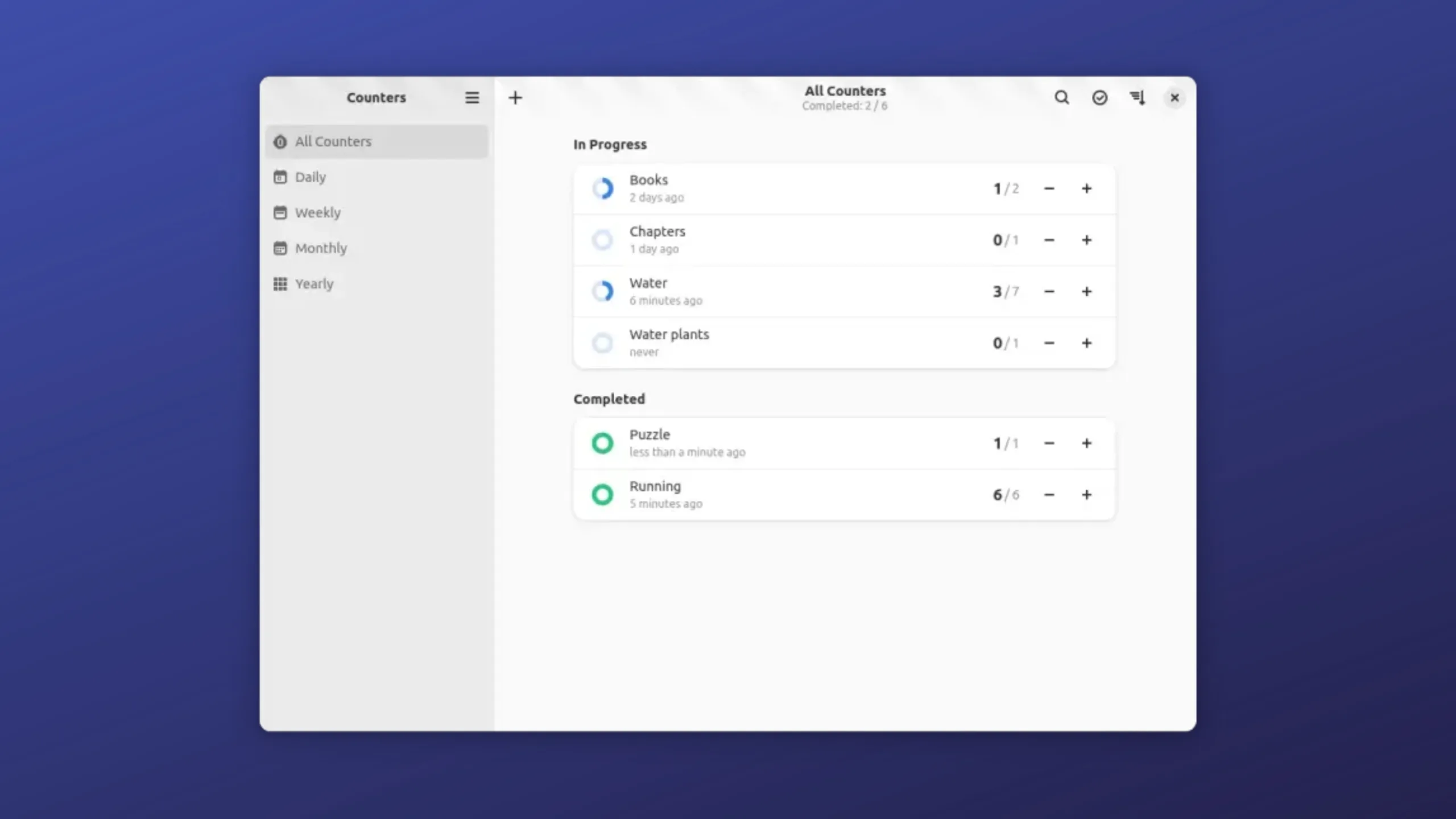This screenshot has height=819, width=1456.
Task: Click the Chapters progress ring
Action: 602,240
